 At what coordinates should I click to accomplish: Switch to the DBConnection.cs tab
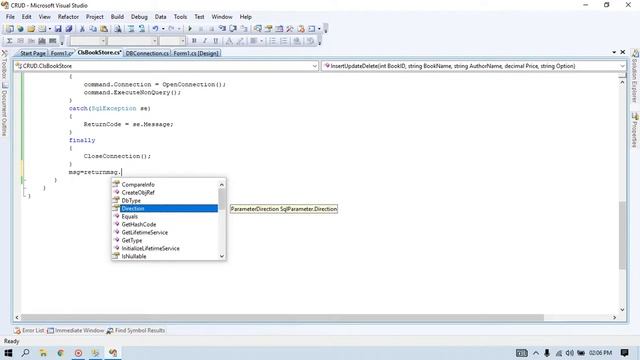tap(147, 53)
